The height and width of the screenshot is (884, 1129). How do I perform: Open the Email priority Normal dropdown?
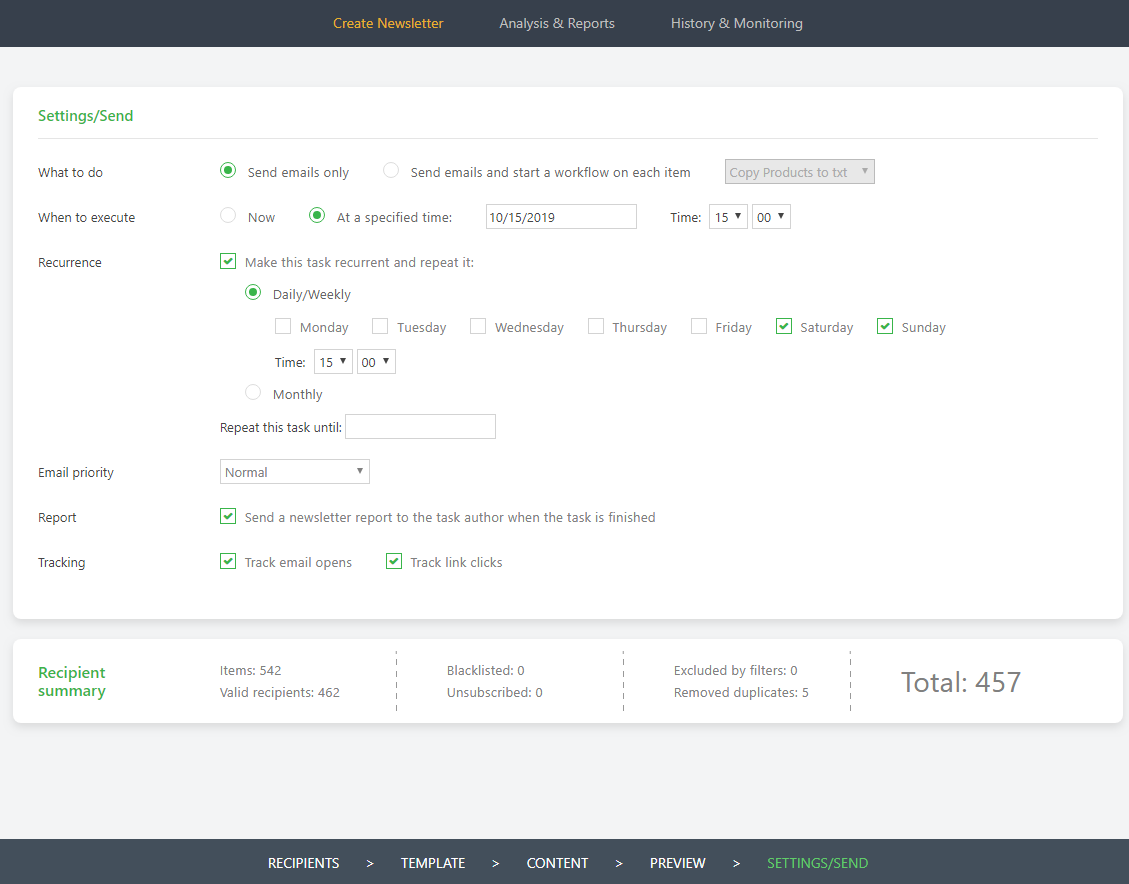click(x=294, y=472)
